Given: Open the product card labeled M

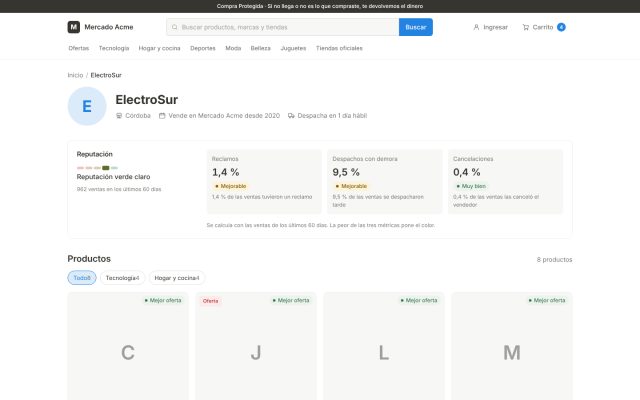Looking at the screenshot, I should pyautogui.click(x=512, y=346).
